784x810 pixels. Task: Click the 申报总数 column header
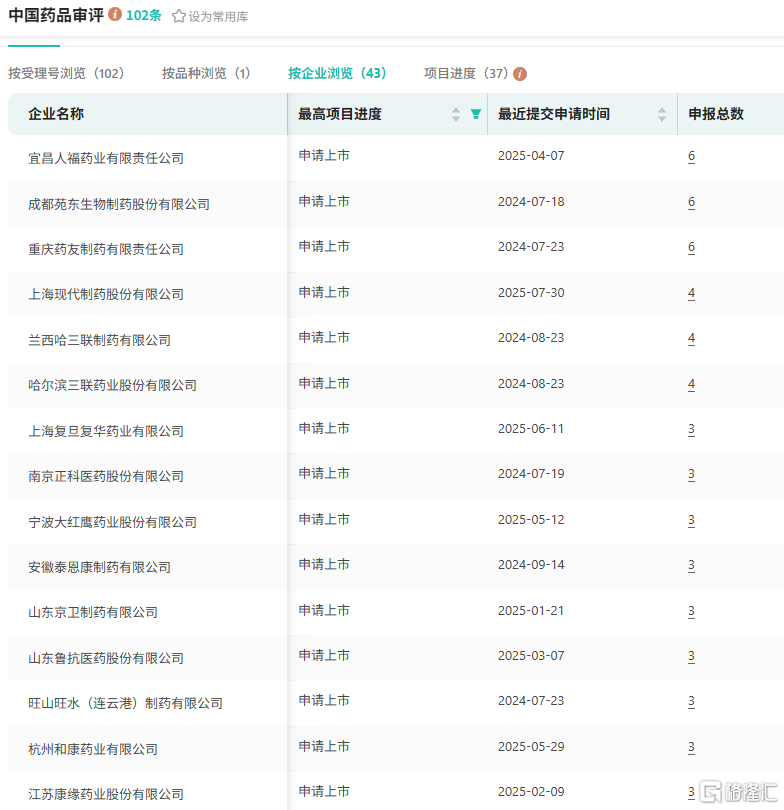coord(716,114)
